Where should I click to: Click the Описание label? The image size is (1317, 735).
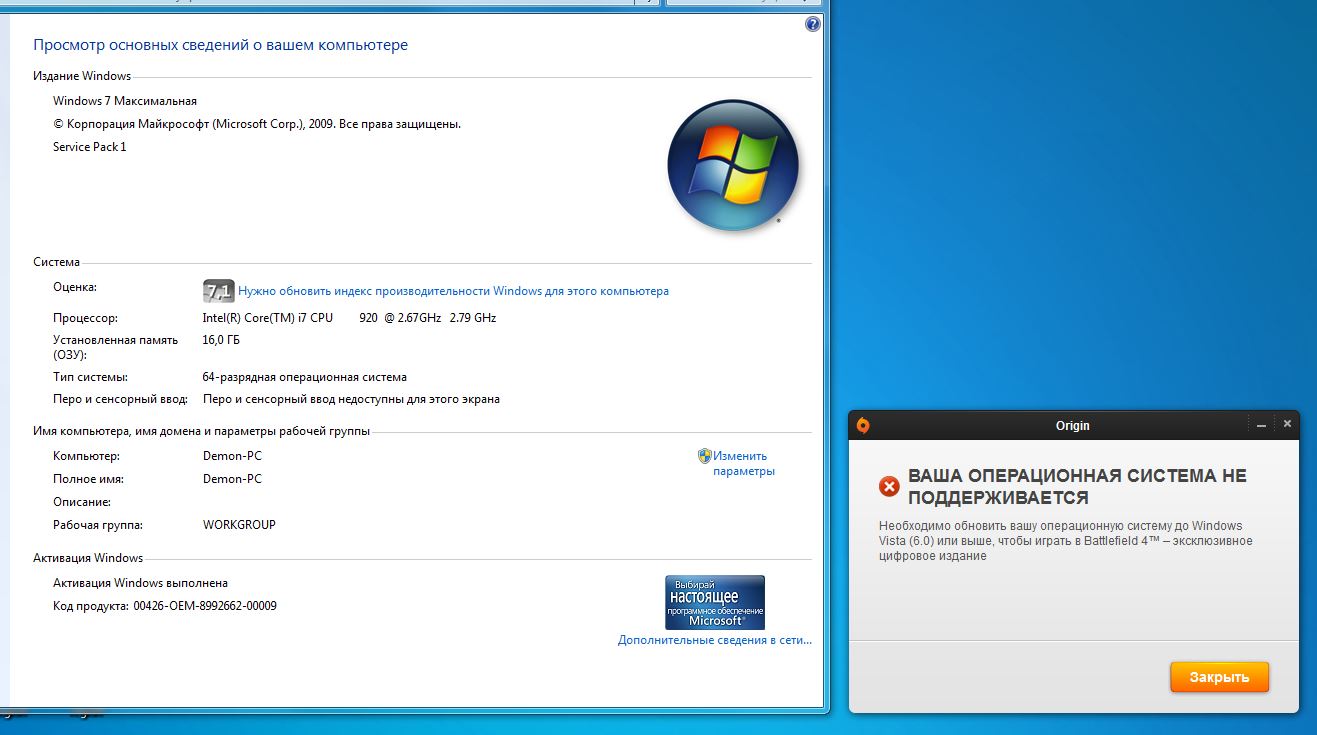(82, 502)
